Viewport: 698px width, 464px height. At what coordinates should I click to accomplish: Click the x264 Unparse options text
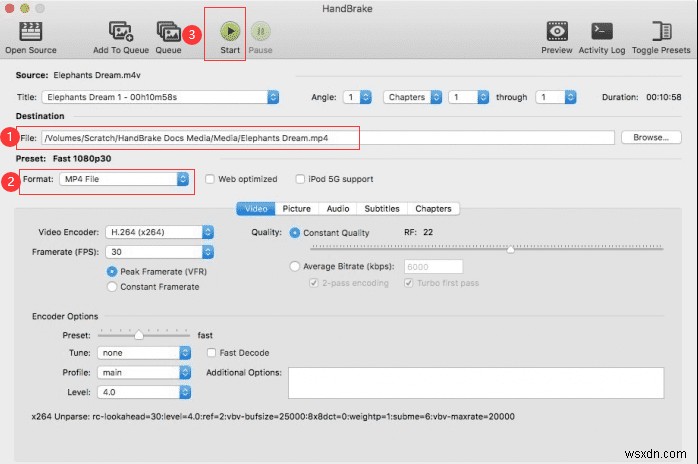(273, 417)
